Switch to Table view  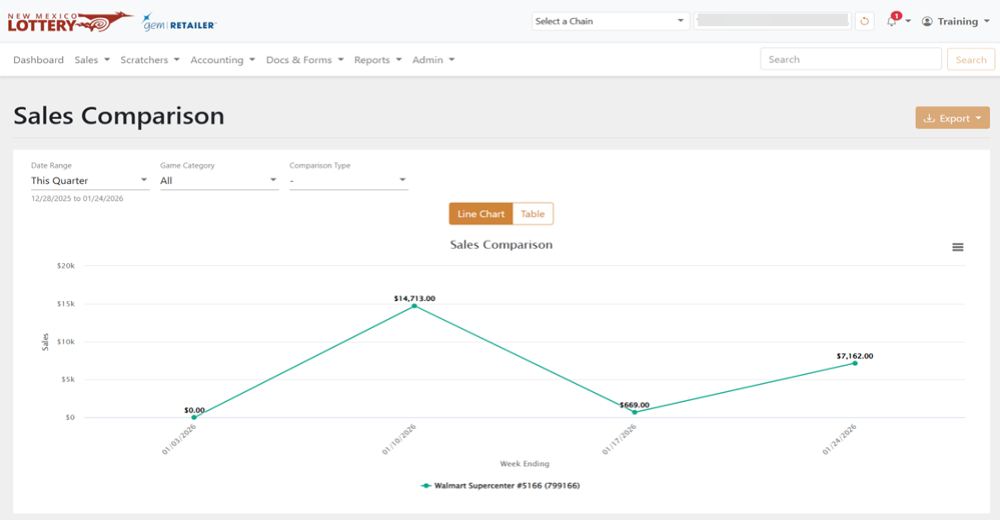[x=533, y=214]
